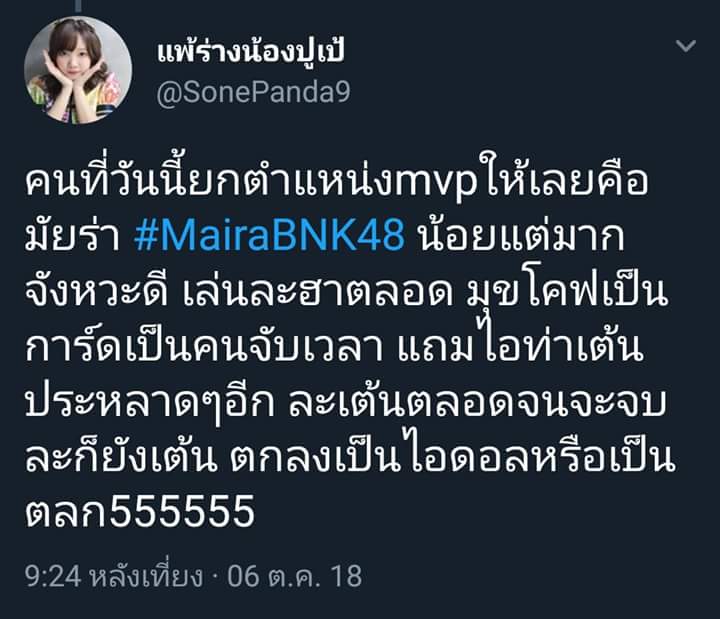Click the display name แพ้ร่างน้องปูเป้
Screen dimensions: 720x619
click(x=251, y=52)
